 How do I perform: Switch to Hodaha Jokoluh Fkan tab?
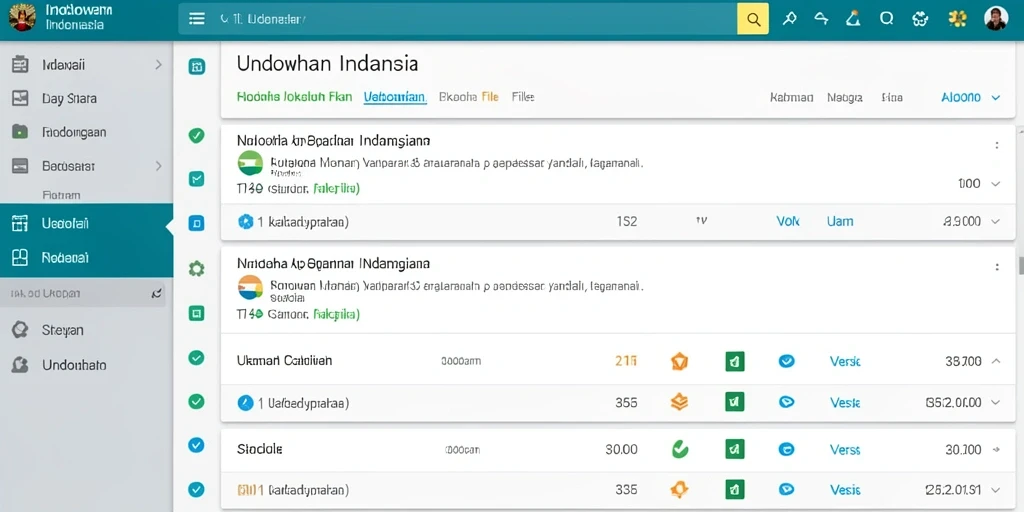coord(294,97)
